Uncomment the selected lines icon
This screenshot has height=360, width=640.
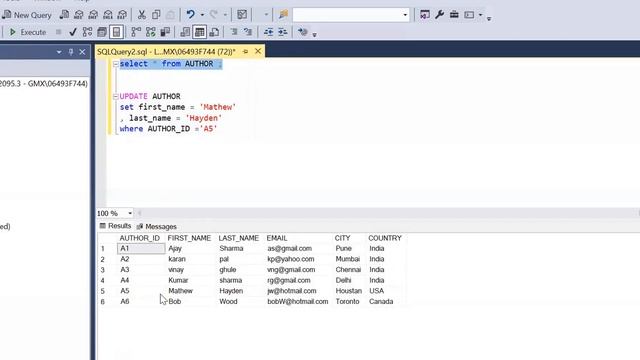tap(248, 32)
